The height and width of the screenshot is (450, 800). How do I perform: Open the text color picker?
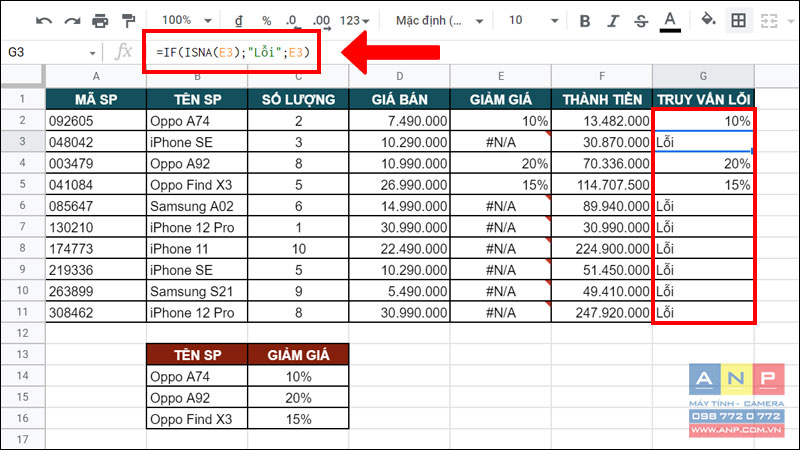(x=670, y=22)
